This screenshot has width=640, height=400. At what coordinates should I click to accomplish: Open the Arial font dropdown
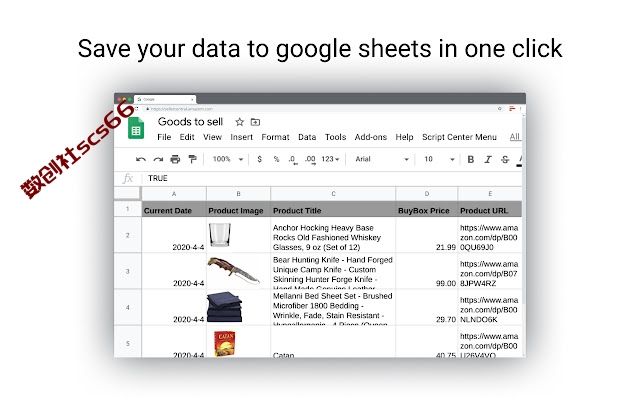tap(382, 159)
